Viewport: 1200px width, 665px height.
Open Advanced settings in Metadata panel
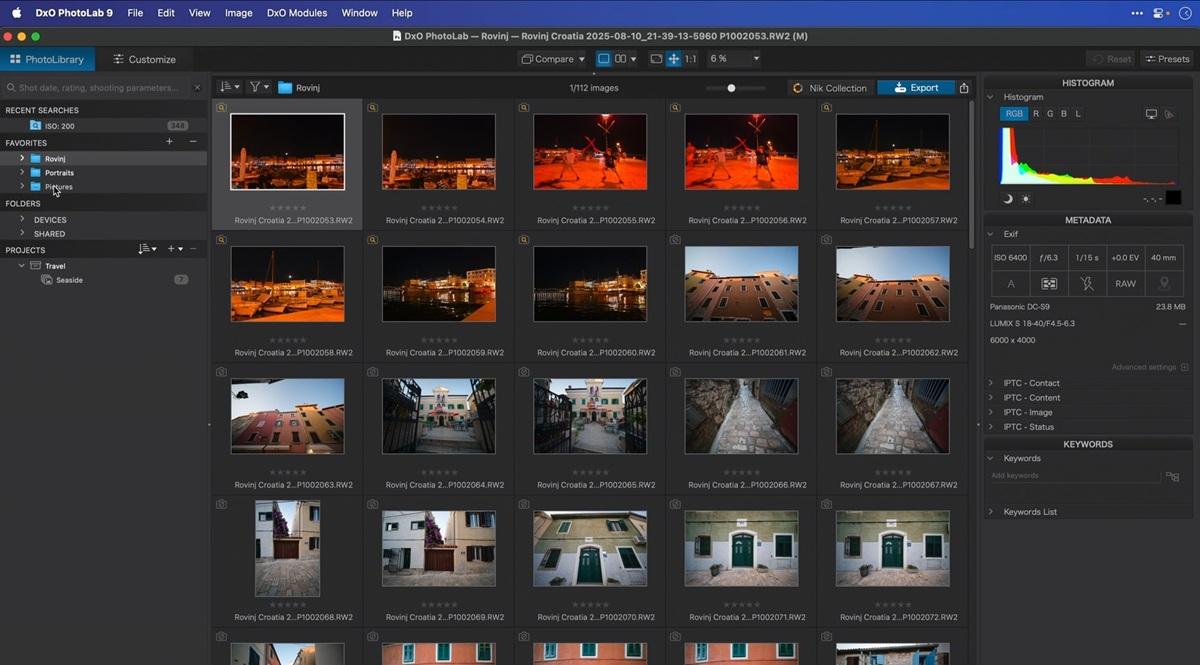tap(1150, 367)
